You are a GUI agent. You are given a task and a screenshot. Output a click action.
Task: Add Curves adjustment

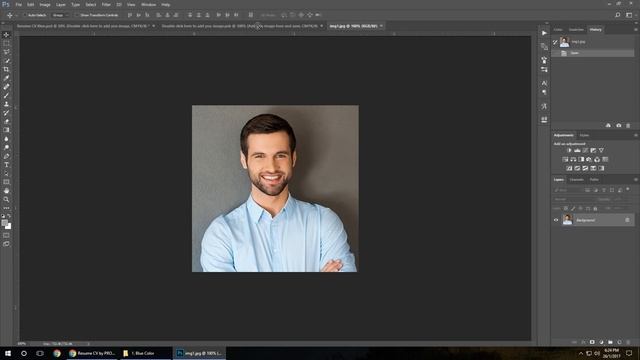point(585,150)
